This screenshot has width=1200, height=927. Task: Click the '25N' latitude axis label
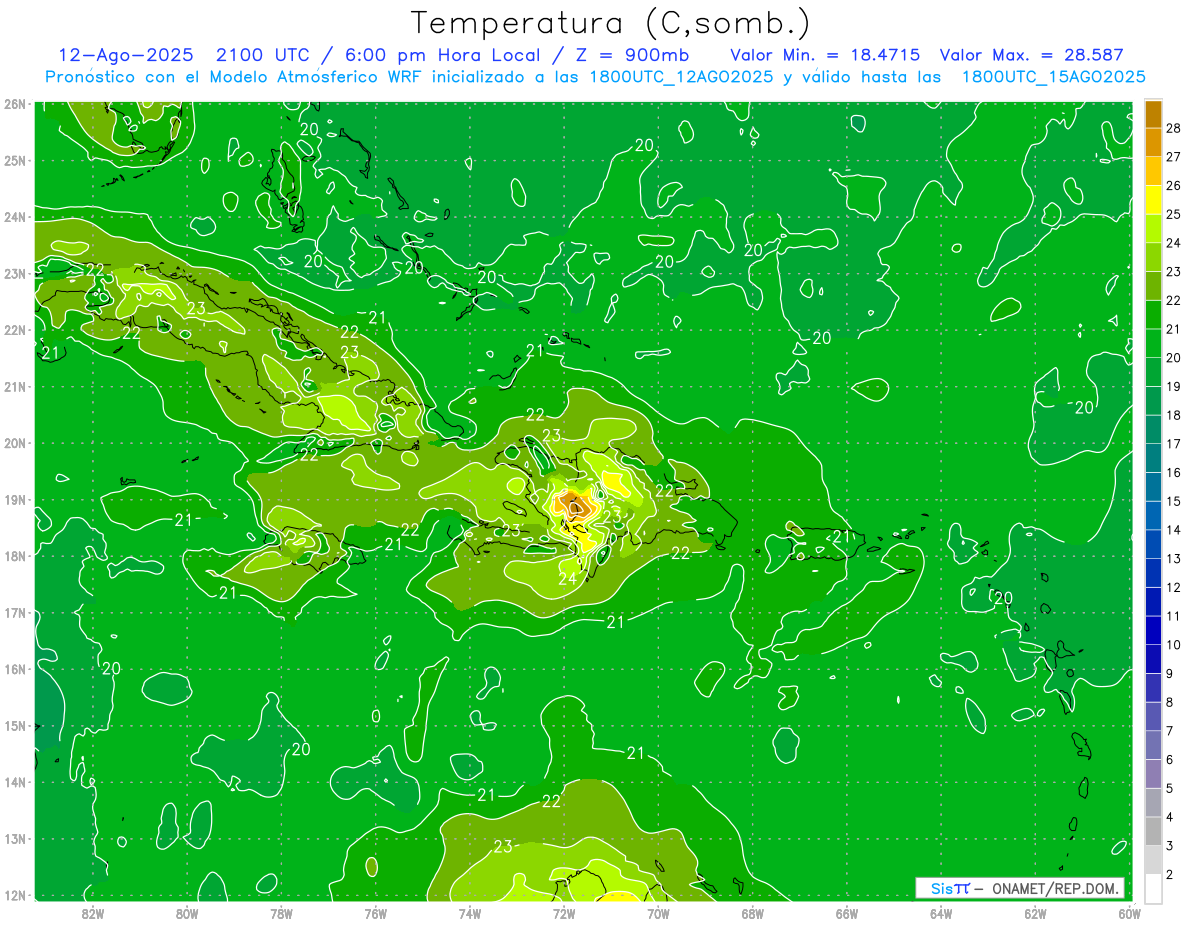pyautogui.click(x=14, y=160)
